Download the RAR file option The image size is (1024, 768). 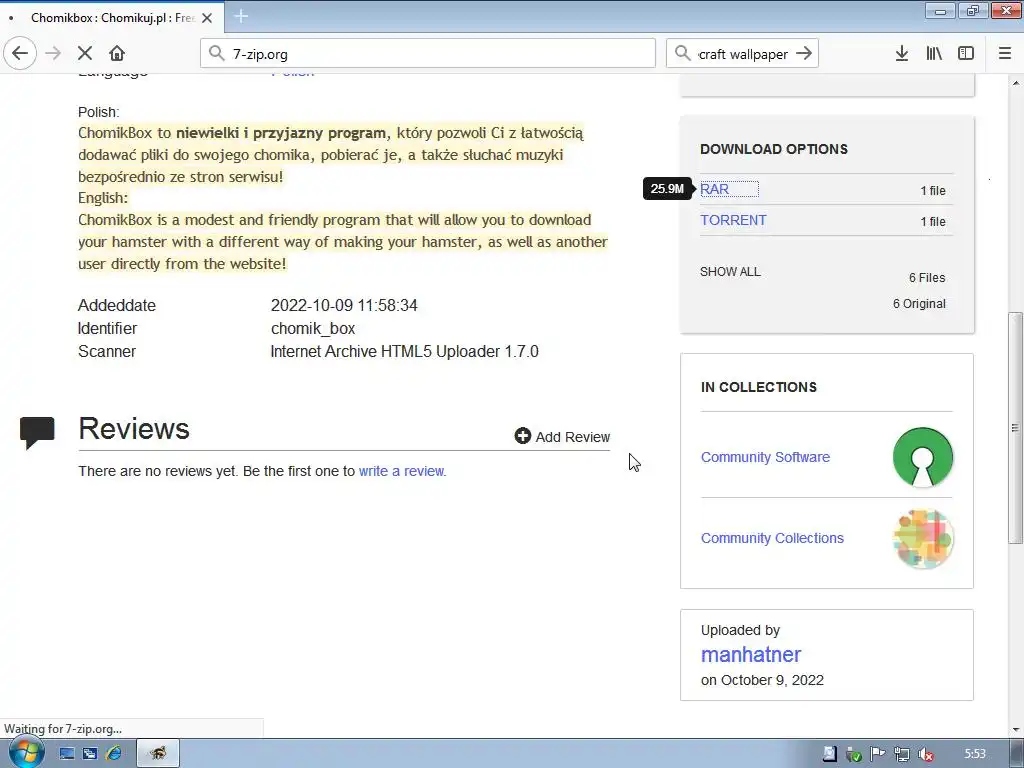tap(714, 189)
